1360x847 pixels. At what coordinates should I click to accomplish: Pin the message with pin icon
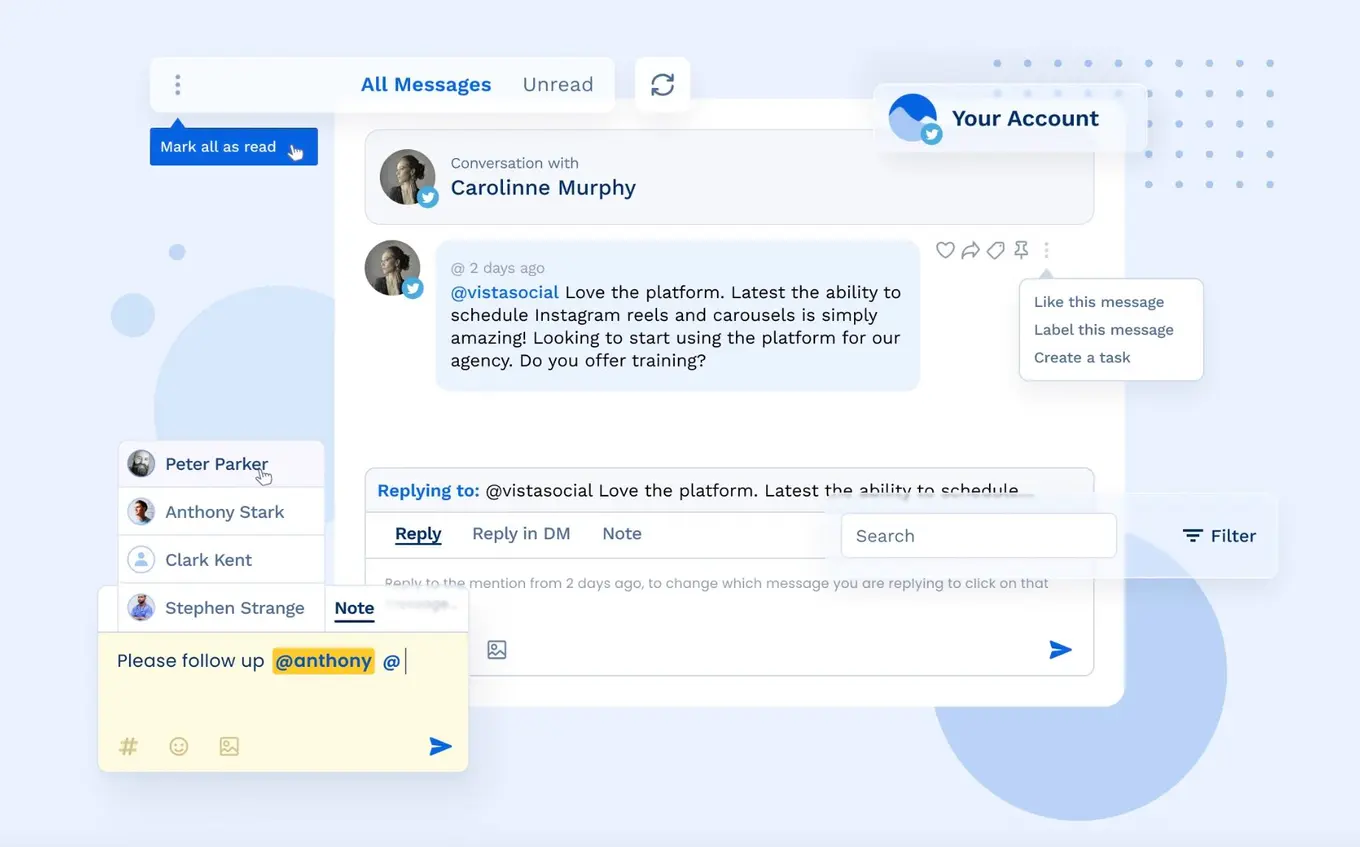(1021, 250)
